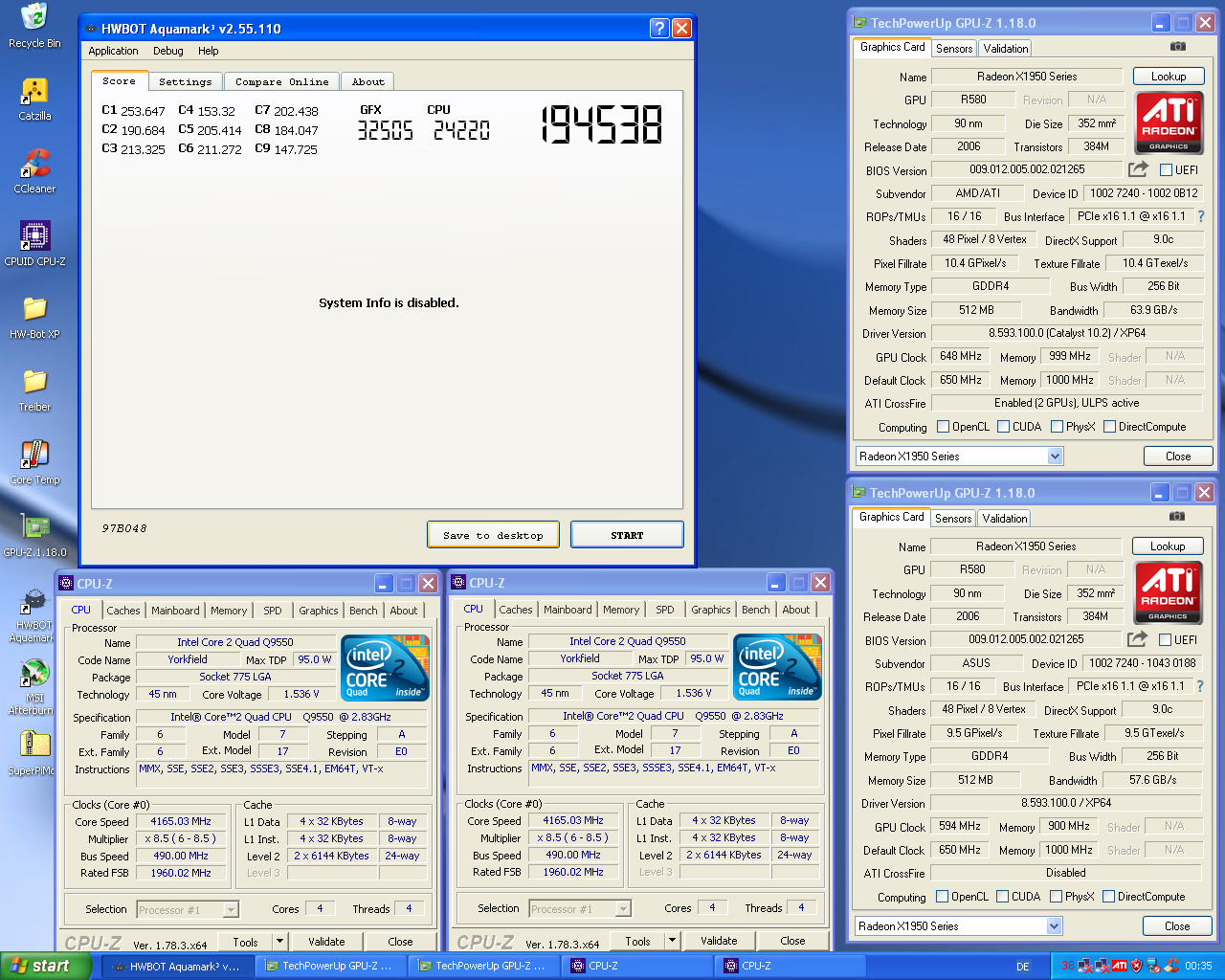Image resolution: width=1225 pixels, height=980 pixels.
Task: Open Sensors tab in upper GPU-Z
Action: [x=954, y=48]
